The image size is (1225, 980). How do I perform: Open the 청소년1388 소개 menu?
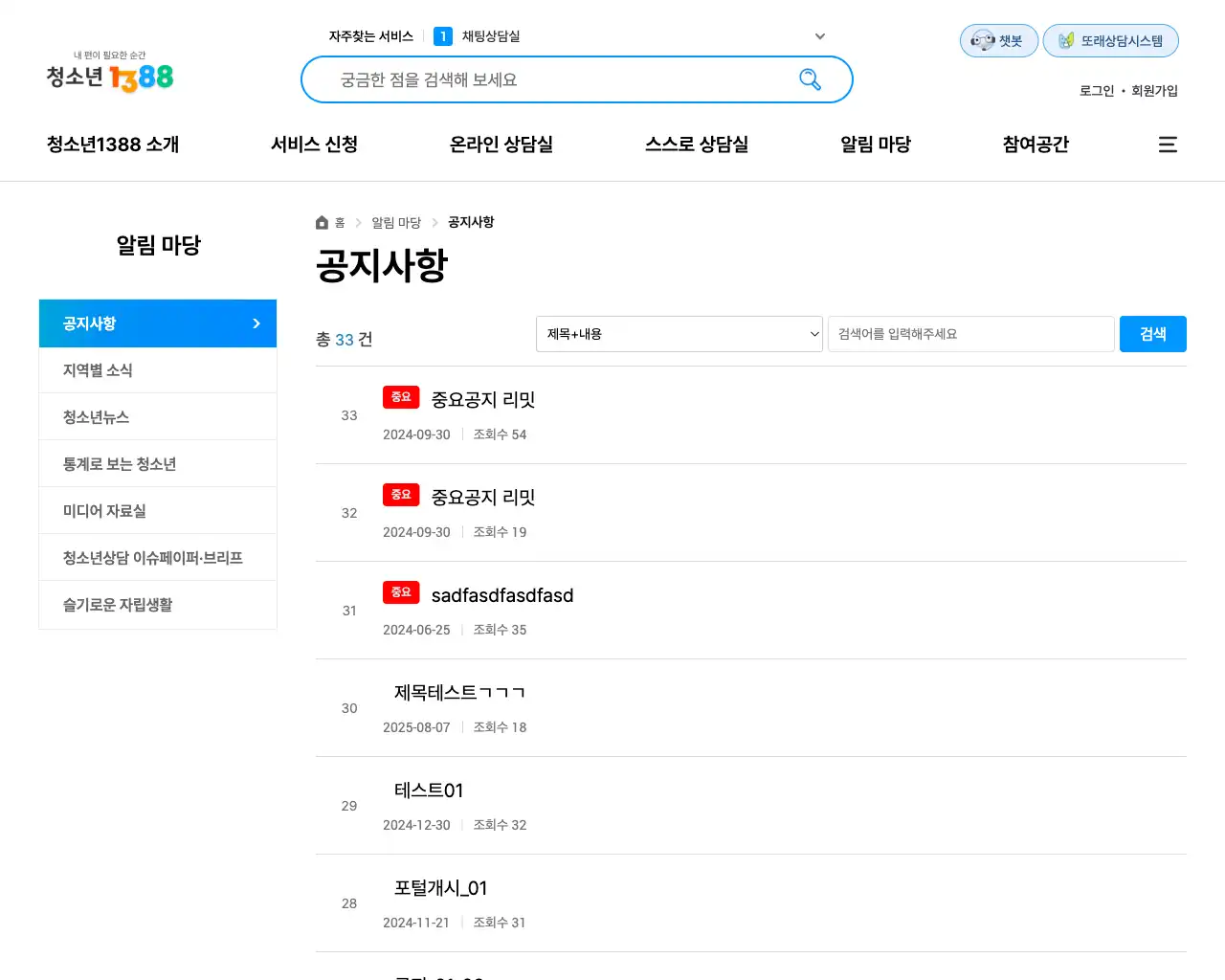tap(113, 145)
